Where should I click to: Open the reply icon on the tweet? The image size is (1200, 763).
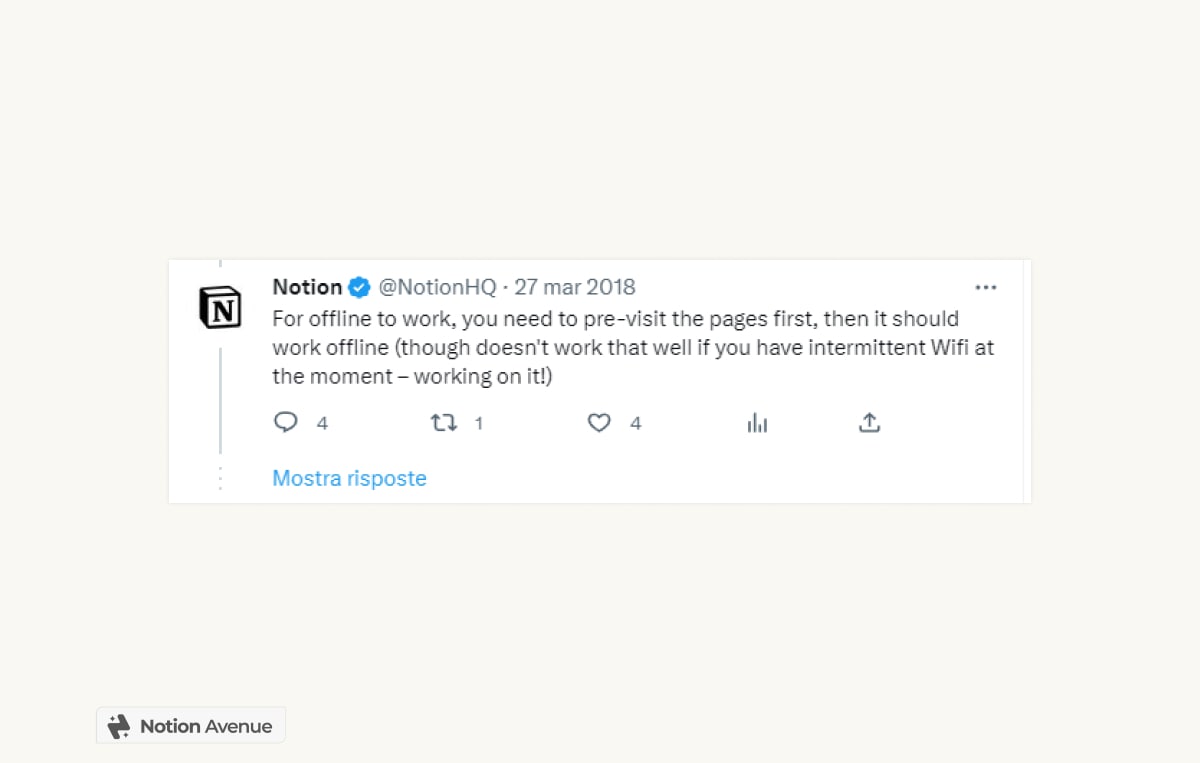(x=286, y=422)
